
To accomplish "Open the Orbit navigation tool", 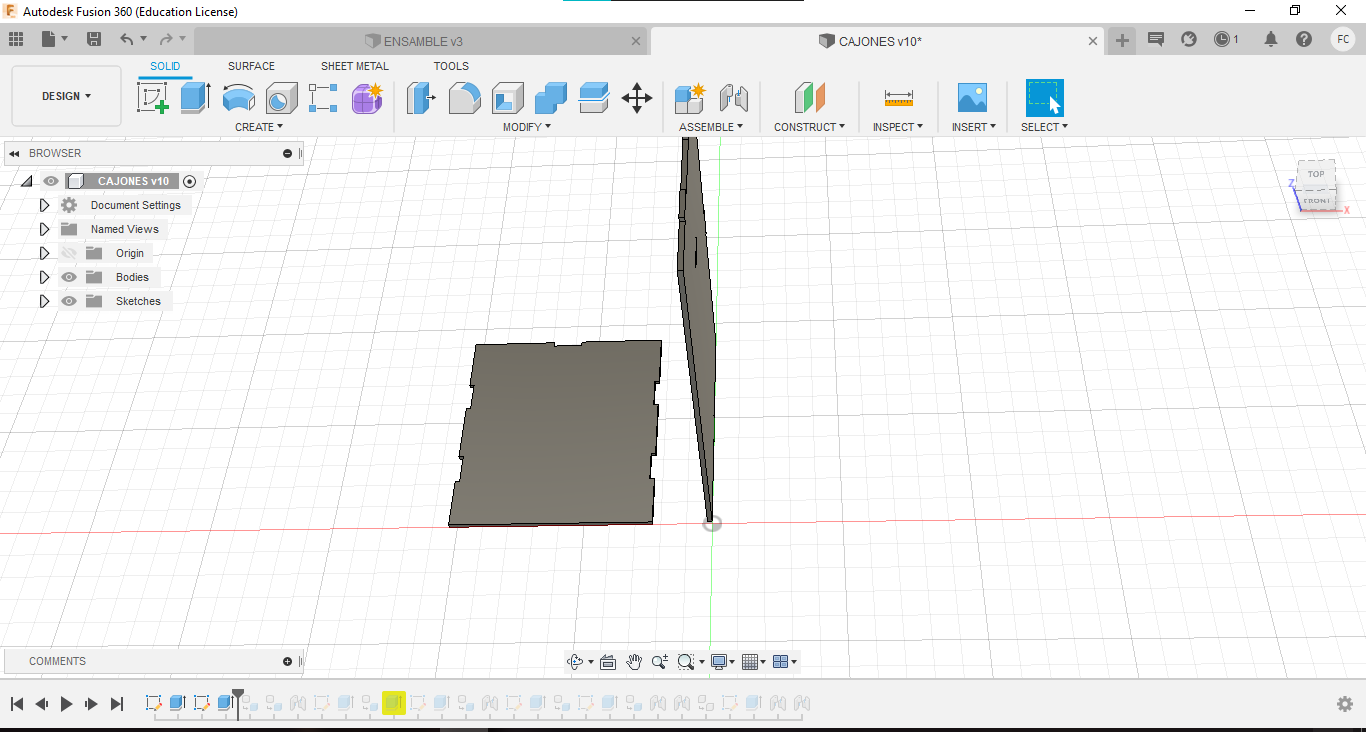I will pos(575,662).
